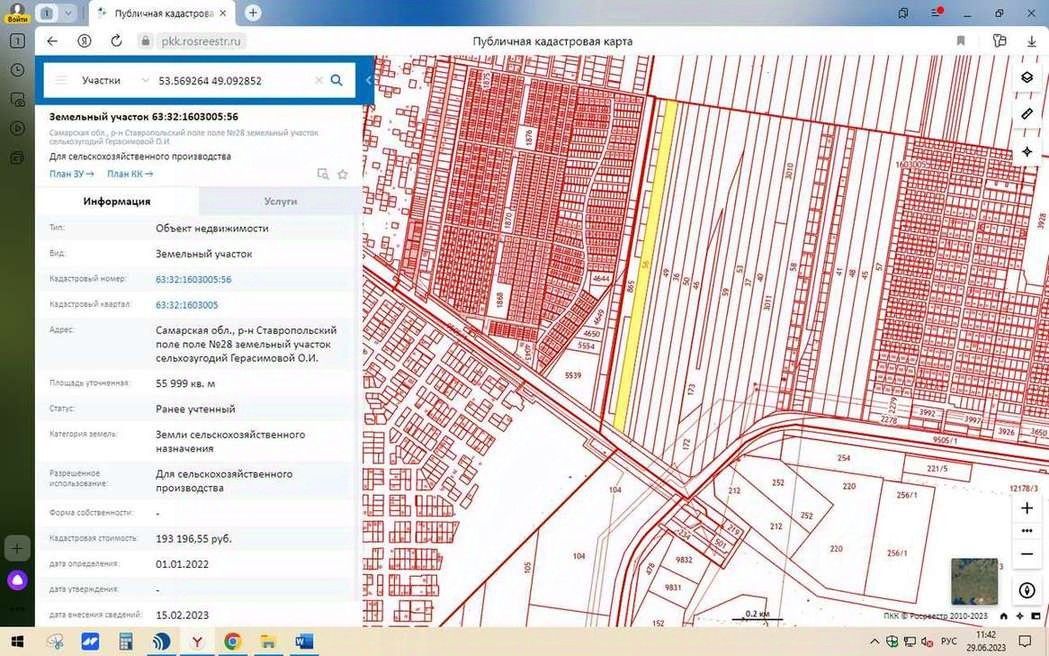Open cadastral quarter 63:32:1603005 link
1049x656 pixels.
[x=187, y=305]
